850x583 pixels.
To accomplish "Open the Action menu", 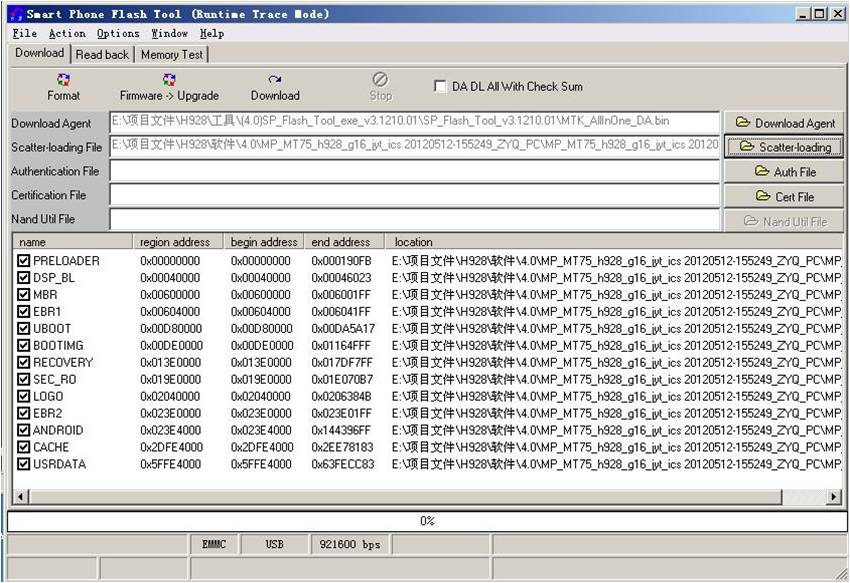I will pos(67,34).
